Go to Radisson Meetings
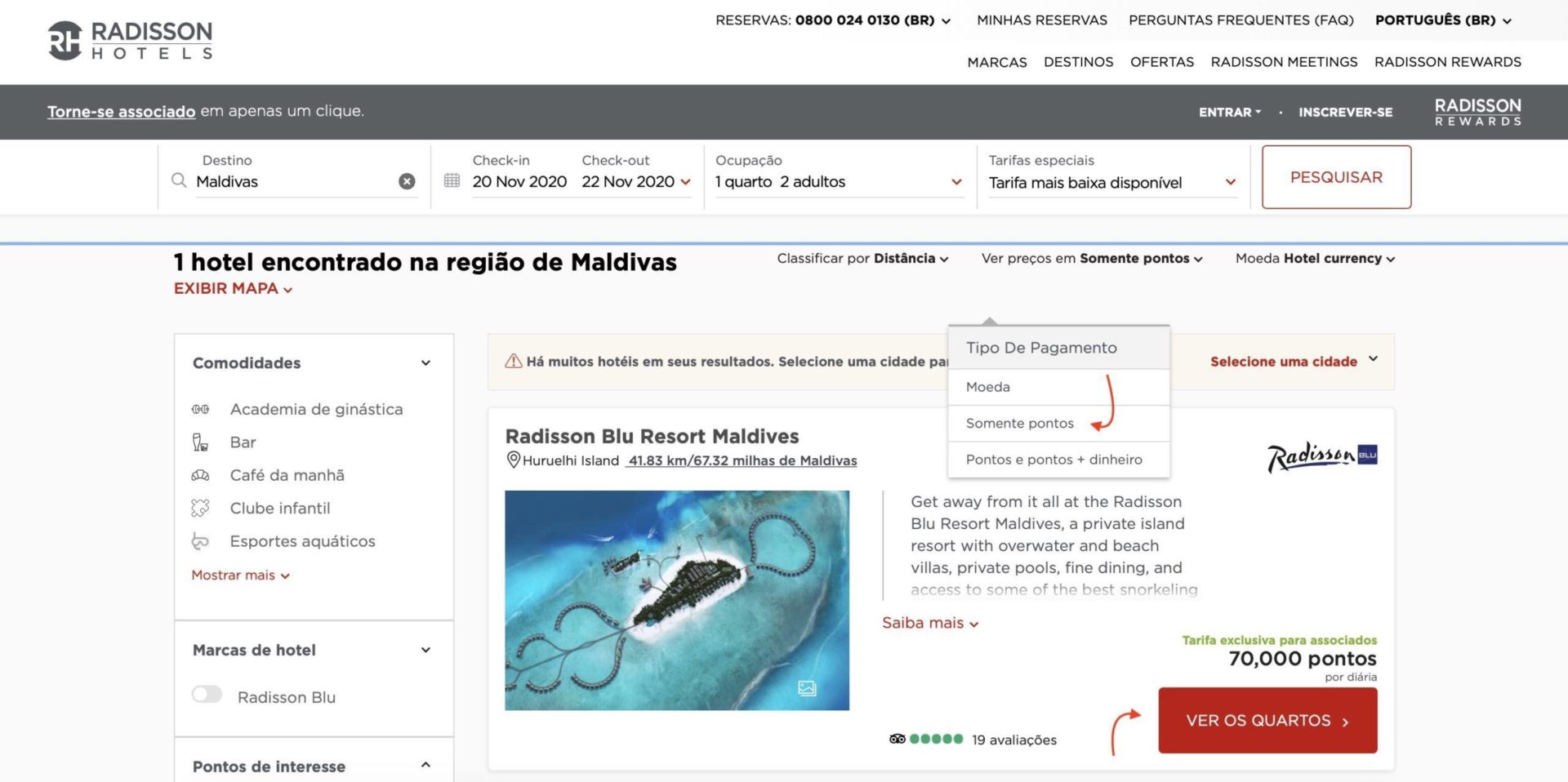 coord(1284,62)
